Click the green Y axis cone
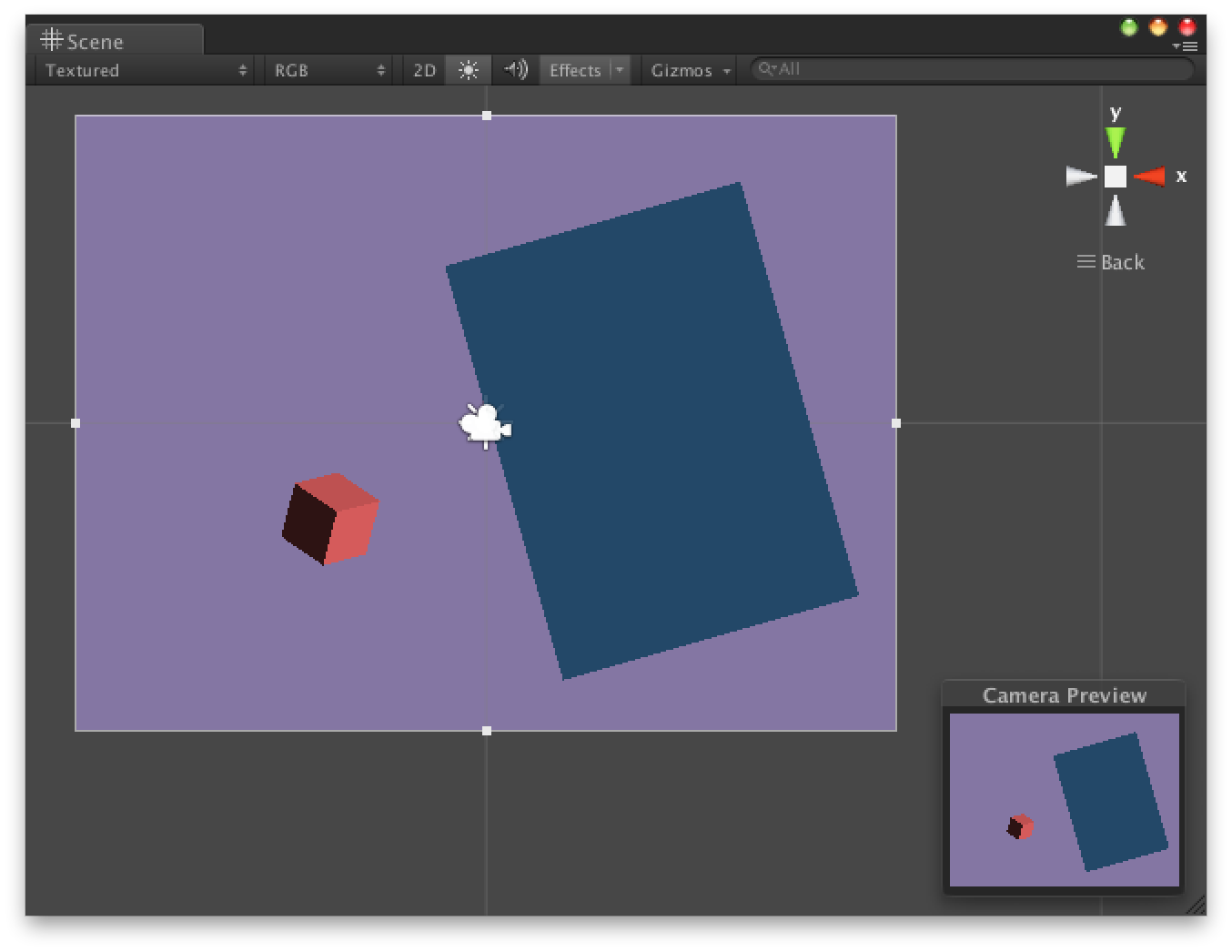The image size is (1232, 952). 1116,143
